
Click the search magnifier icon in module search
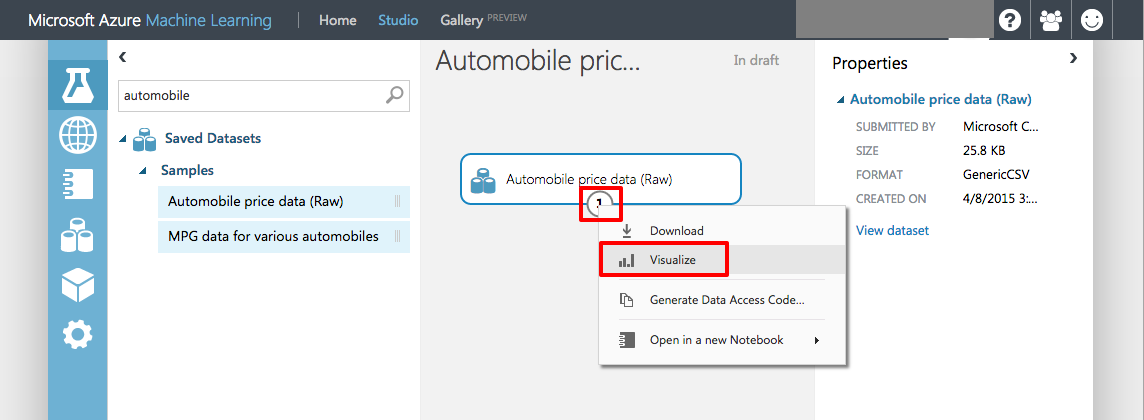(395, 95)
